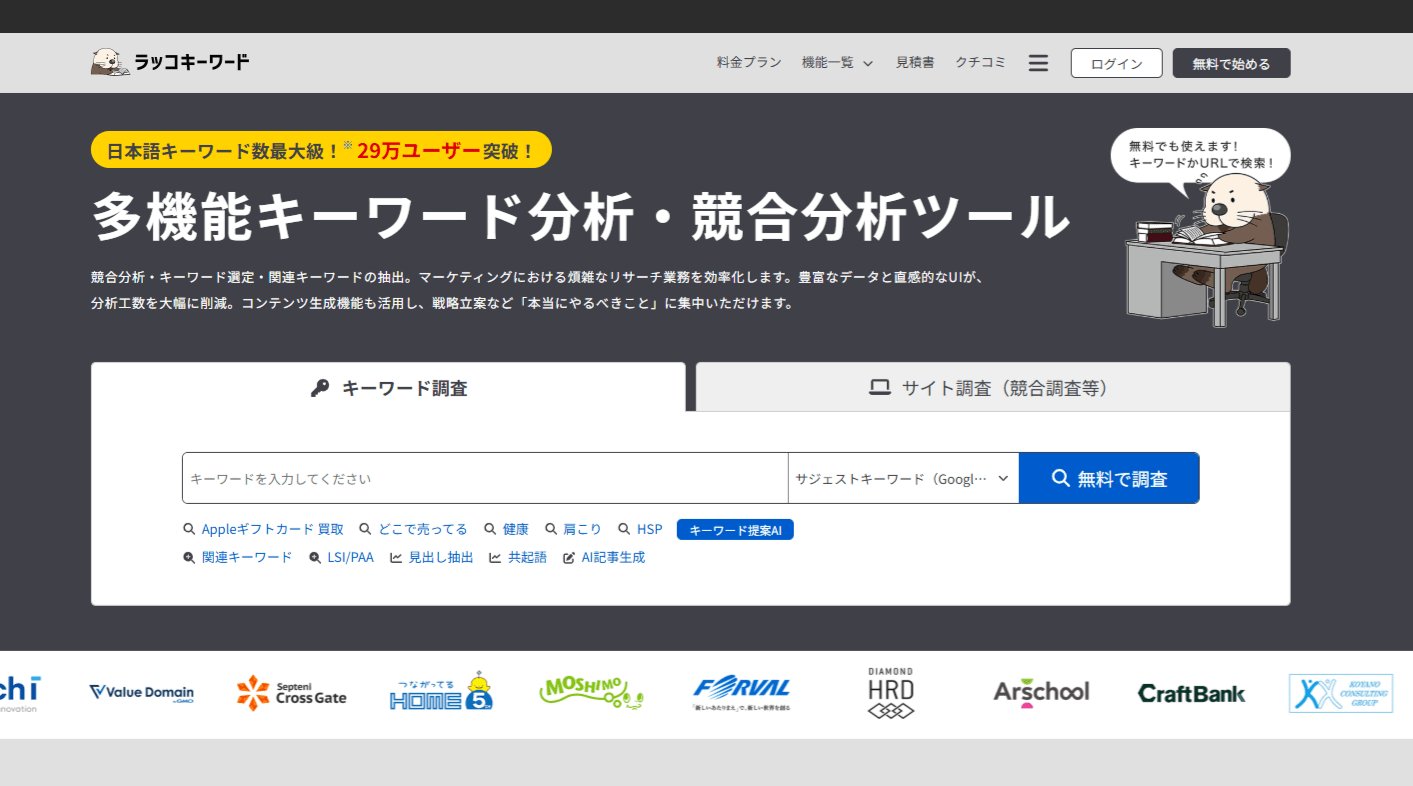Click the LSI/PAA search-plus icon
Viewport: 1413px width, 786px height.
click(315, 558)
